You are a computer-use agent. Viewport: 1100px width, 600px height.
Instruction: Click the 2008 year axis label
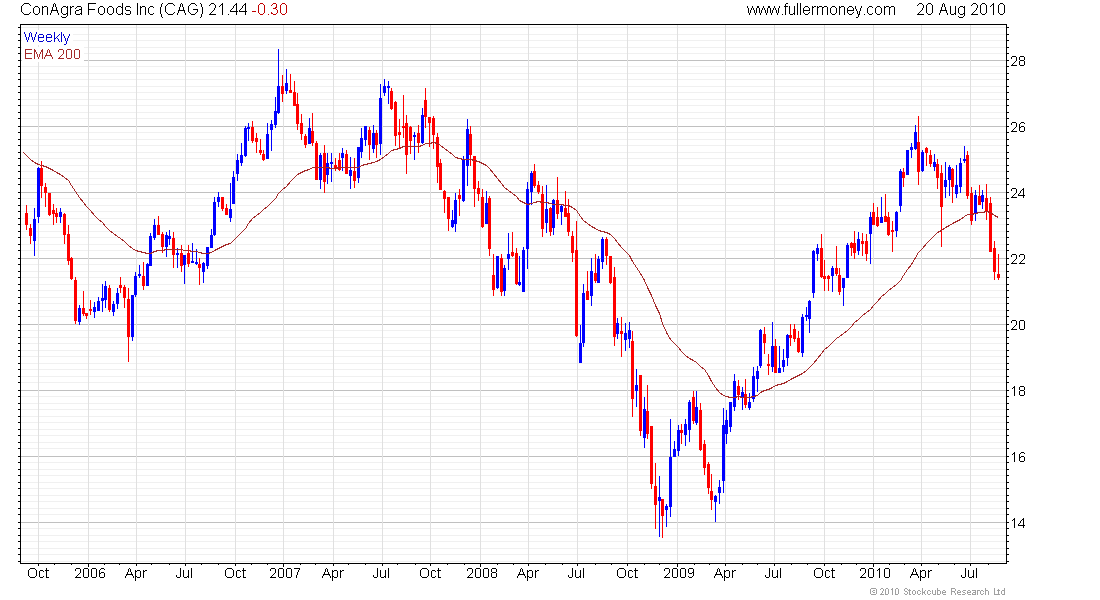point(482,573)
